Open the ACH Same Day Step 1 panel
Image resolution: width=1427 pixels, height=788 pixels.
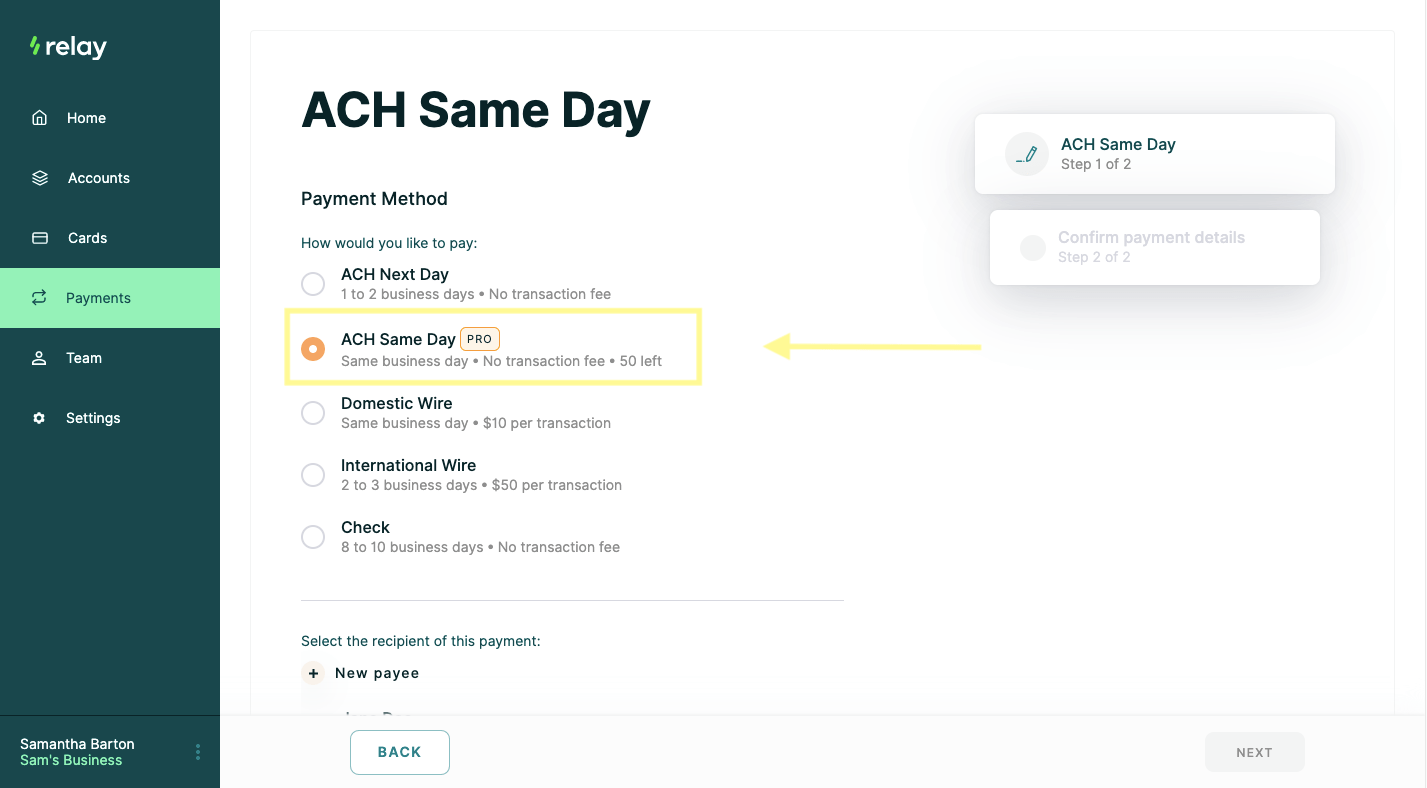pos(1152,153)
